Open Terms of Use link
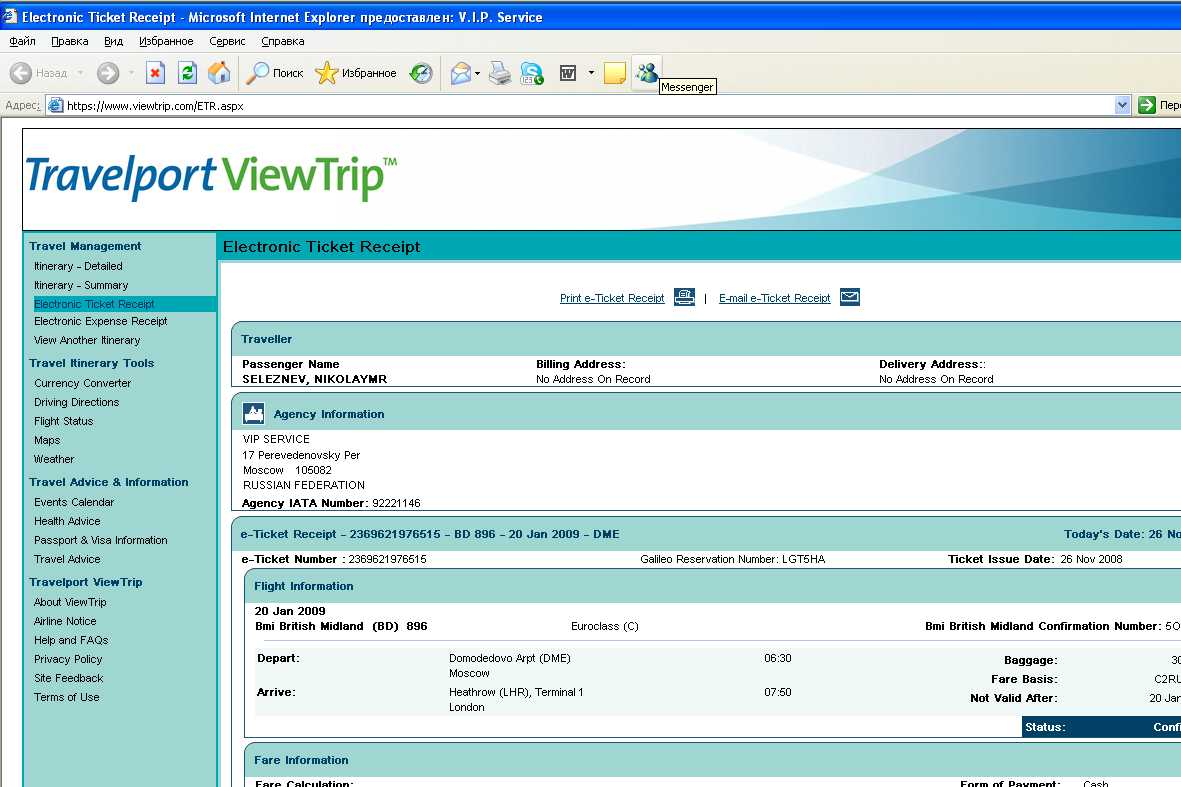Viewport: 1181px width, 787px height. pos(67,697)
